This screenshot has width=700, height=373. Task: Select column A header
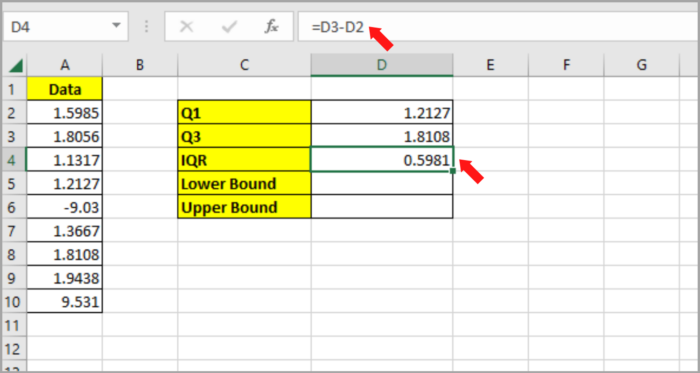click(x=65, y=65)
